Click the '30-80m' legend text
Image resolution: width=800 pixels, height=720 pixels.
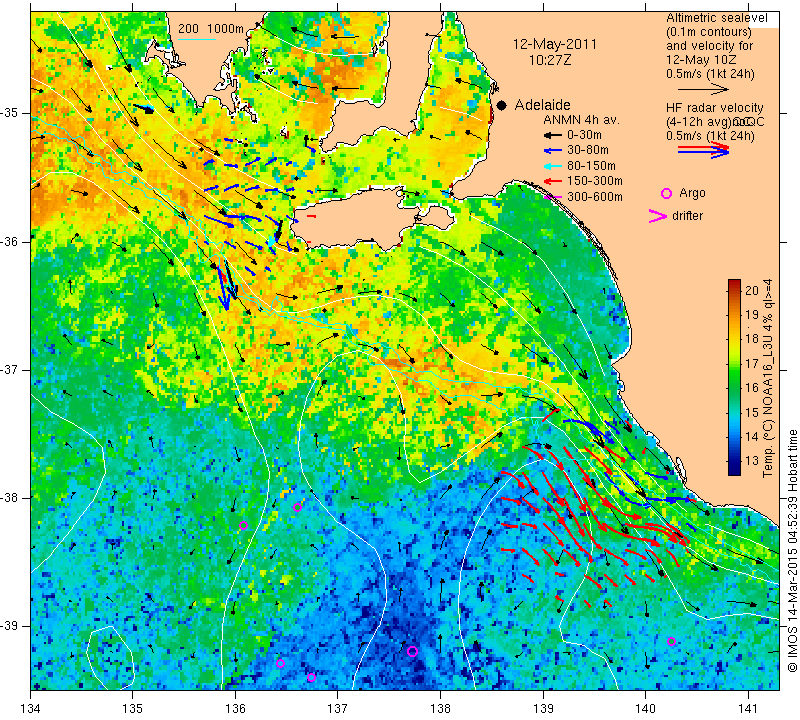[x=588, y=150]
